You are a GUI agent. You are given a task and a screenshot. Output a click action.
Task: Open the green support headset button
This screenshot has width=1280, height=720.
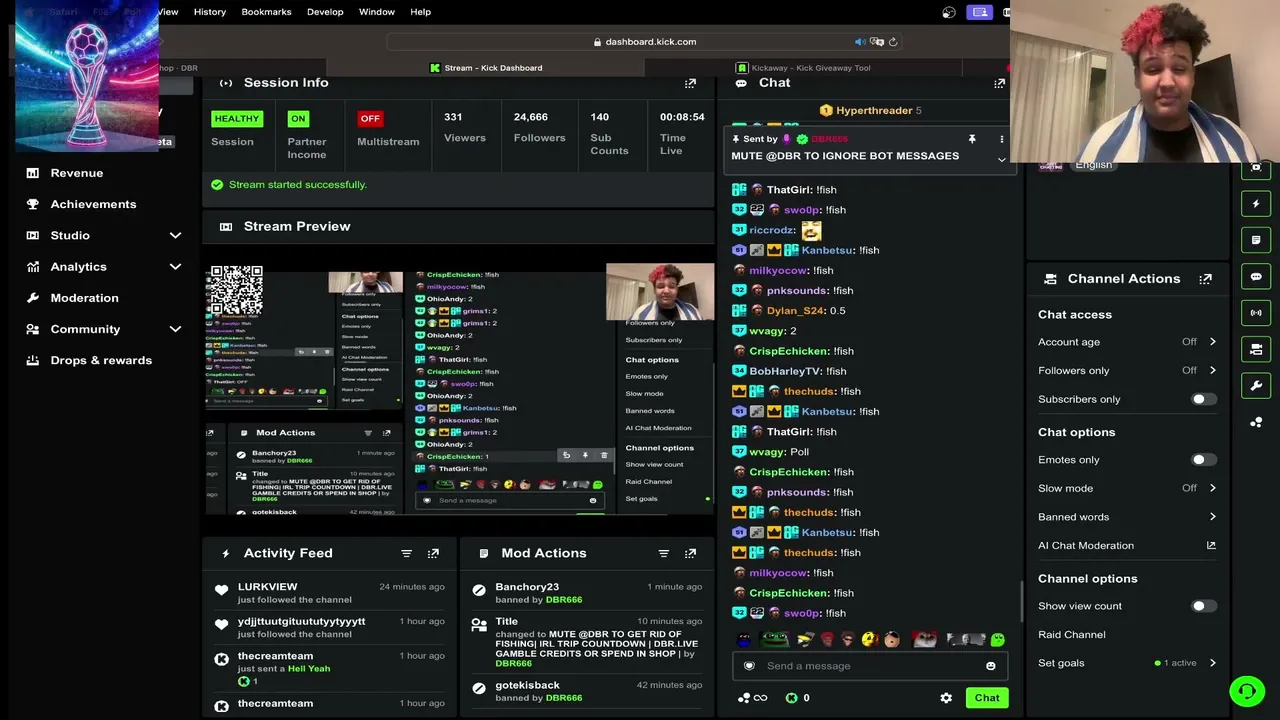(1247, 691)
